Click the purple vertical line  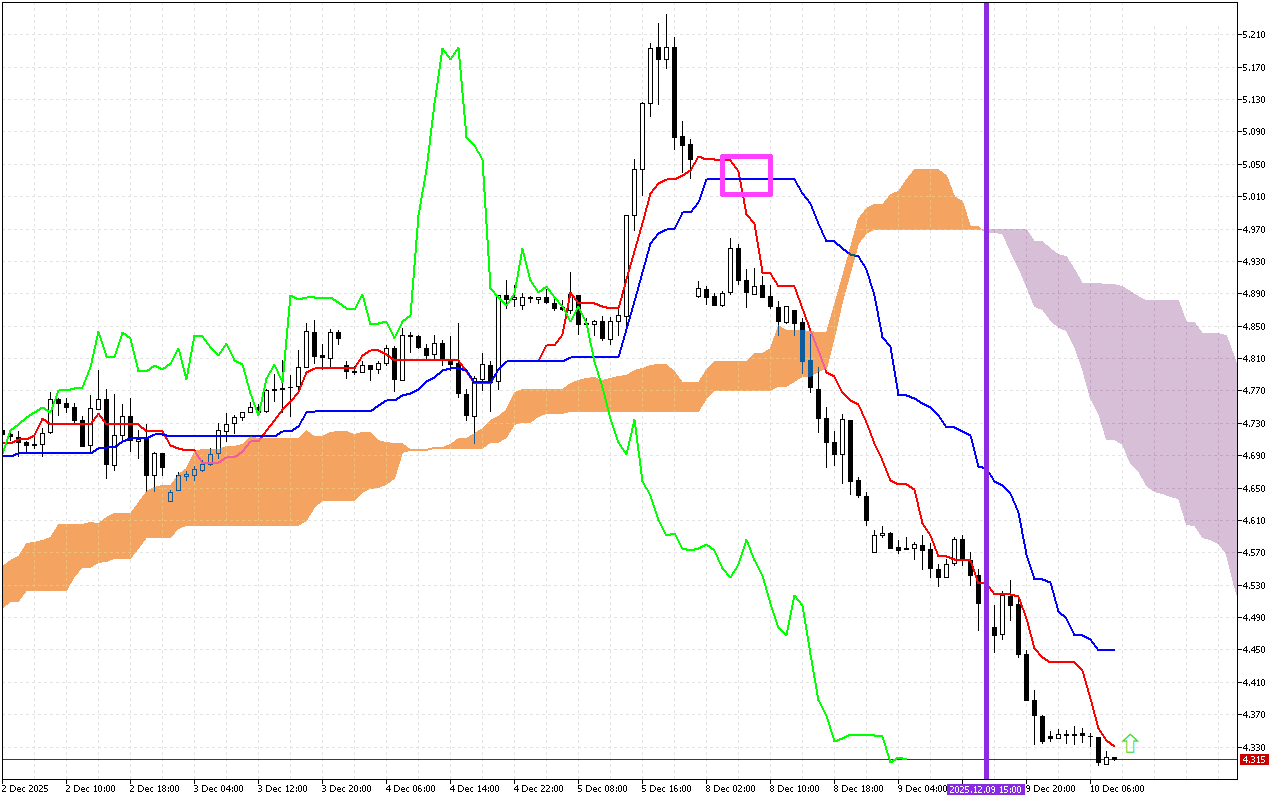tap(987, 400)
